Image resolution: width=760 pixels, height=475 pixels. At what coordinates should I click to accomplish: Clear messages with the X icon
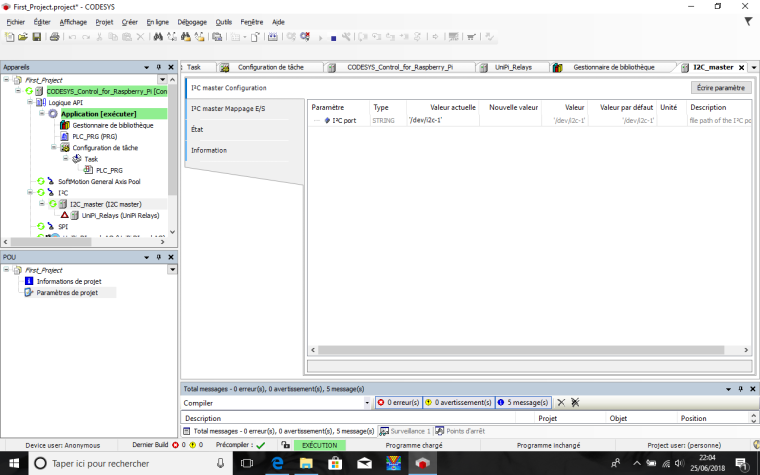(561, 403)
